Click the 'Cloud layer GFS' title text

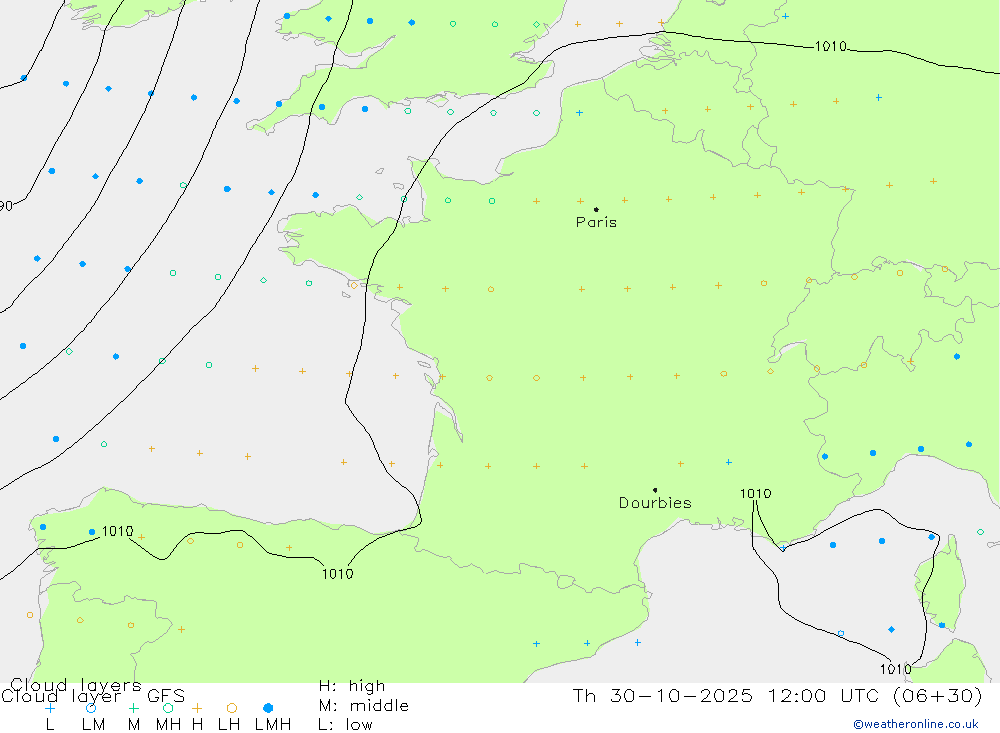pyautogui.click(x=93, y=696)
